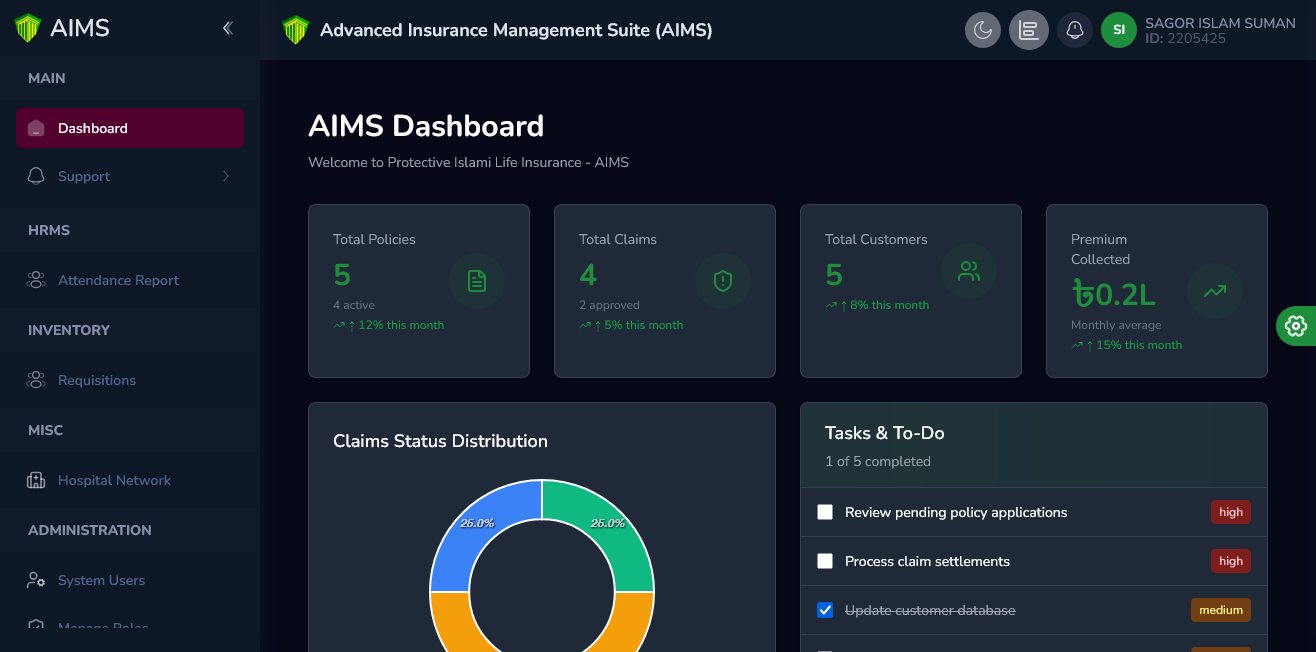Image resolution: width=1316 pixels, height=652 pixels.
Task: Click the Claims Status Distribution heading
Action: click(440, 441)
